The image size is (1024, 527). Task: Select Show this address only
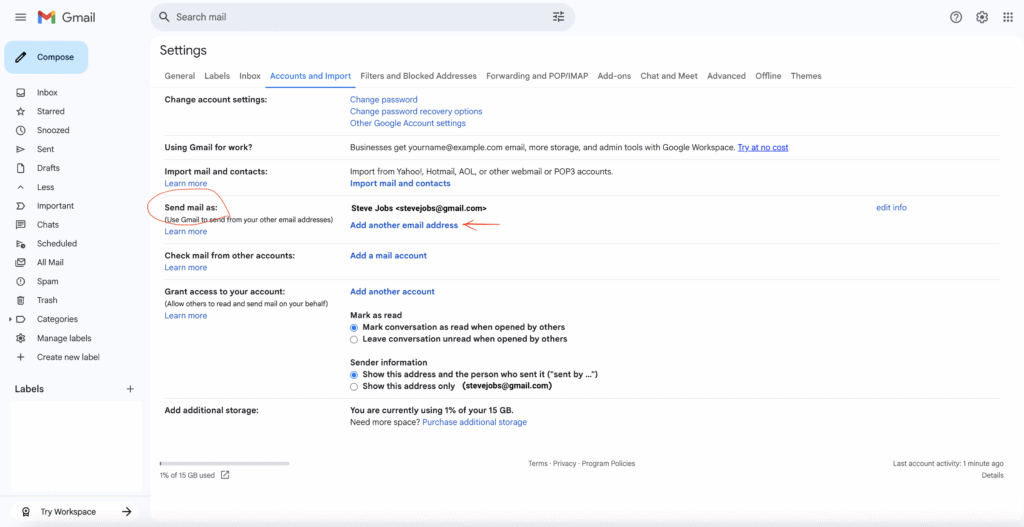click(x=354, y=387)
